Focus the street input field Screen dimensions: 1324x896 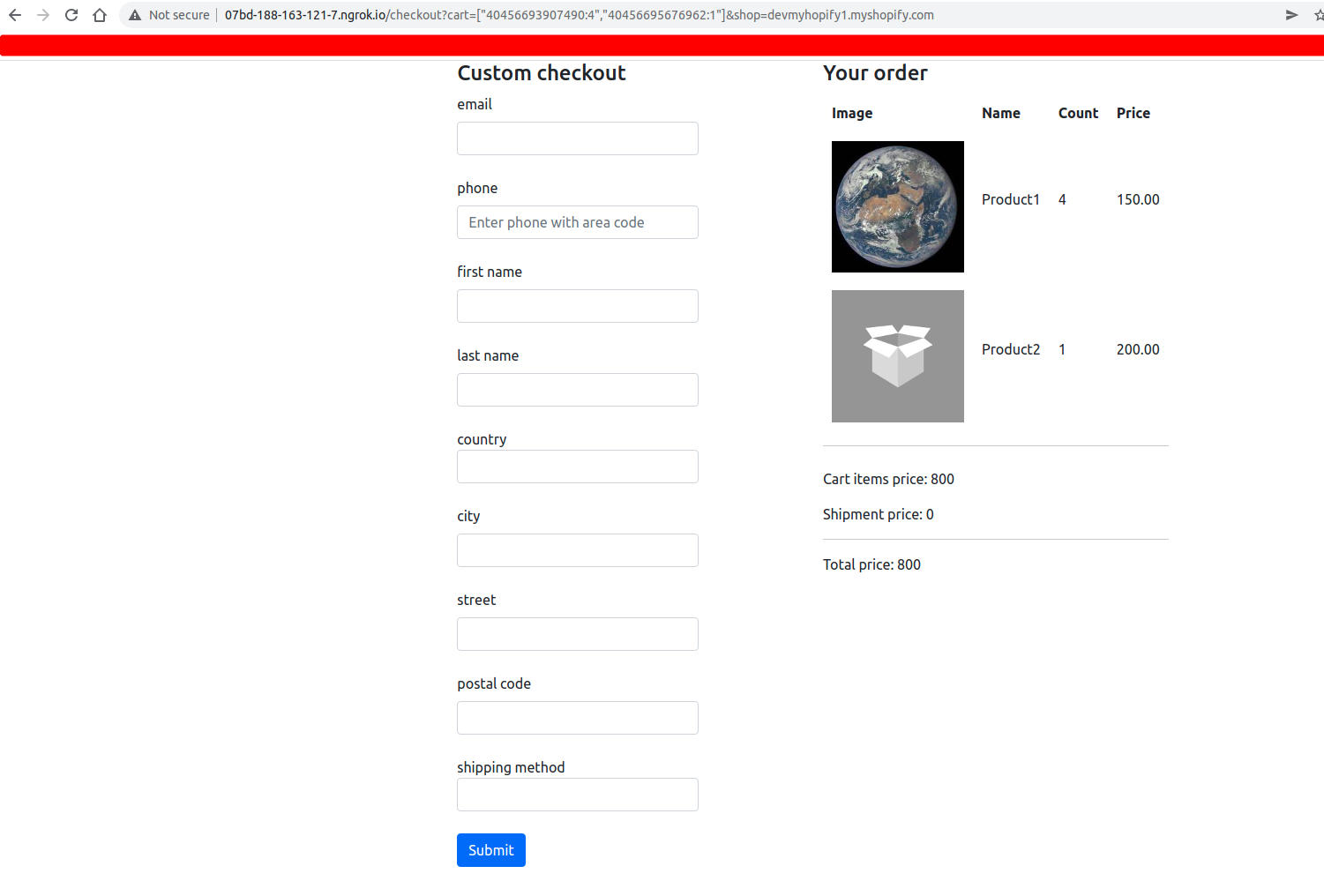(578, 634)
